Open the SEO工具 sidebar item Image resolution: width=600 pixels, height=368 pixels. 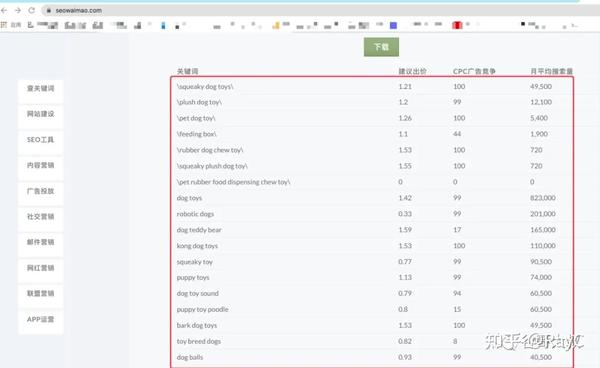click(41, 140)
